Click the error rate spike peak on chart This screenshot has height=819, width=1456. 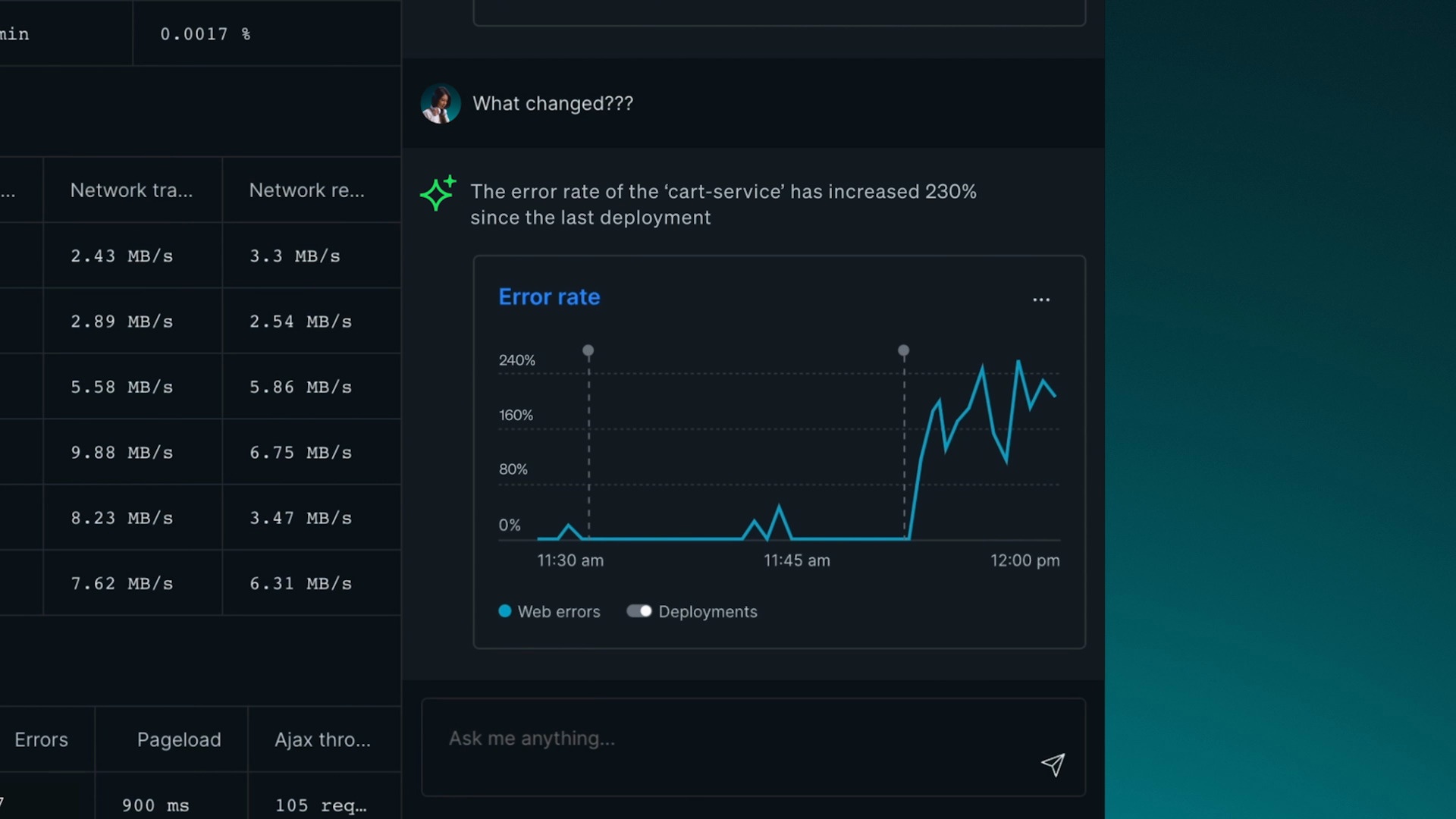point(1018,362)
